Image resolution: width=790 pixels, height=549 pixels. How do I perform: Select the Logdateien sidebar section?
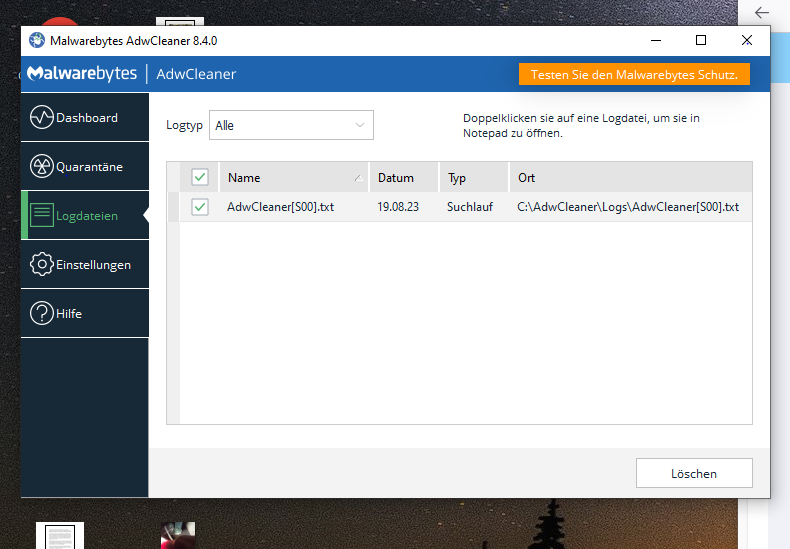coord(85,215)
